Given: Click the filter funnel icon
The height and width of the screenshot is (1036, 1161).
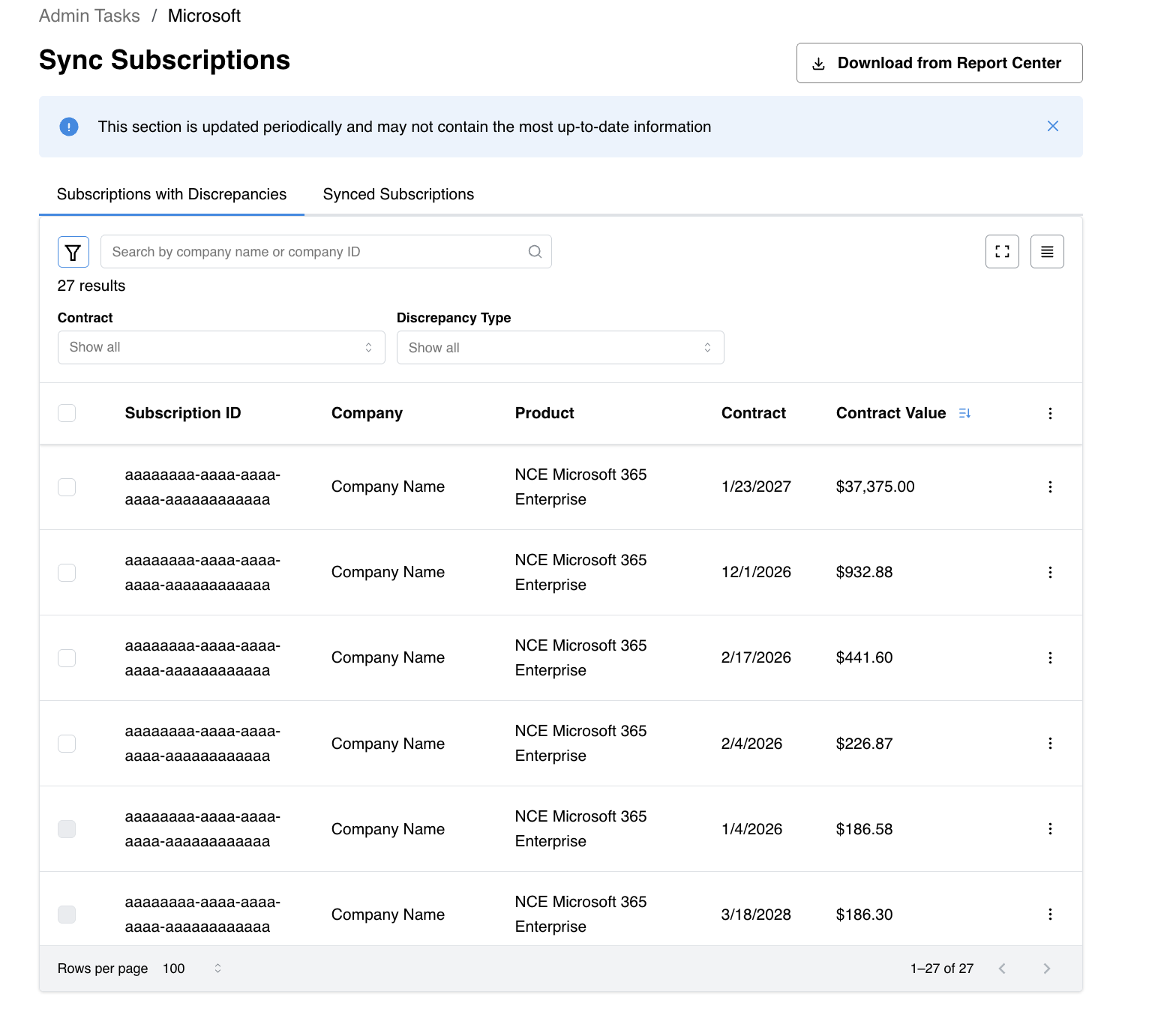Looking at the screenshot, I should click(x=73, y=252).
